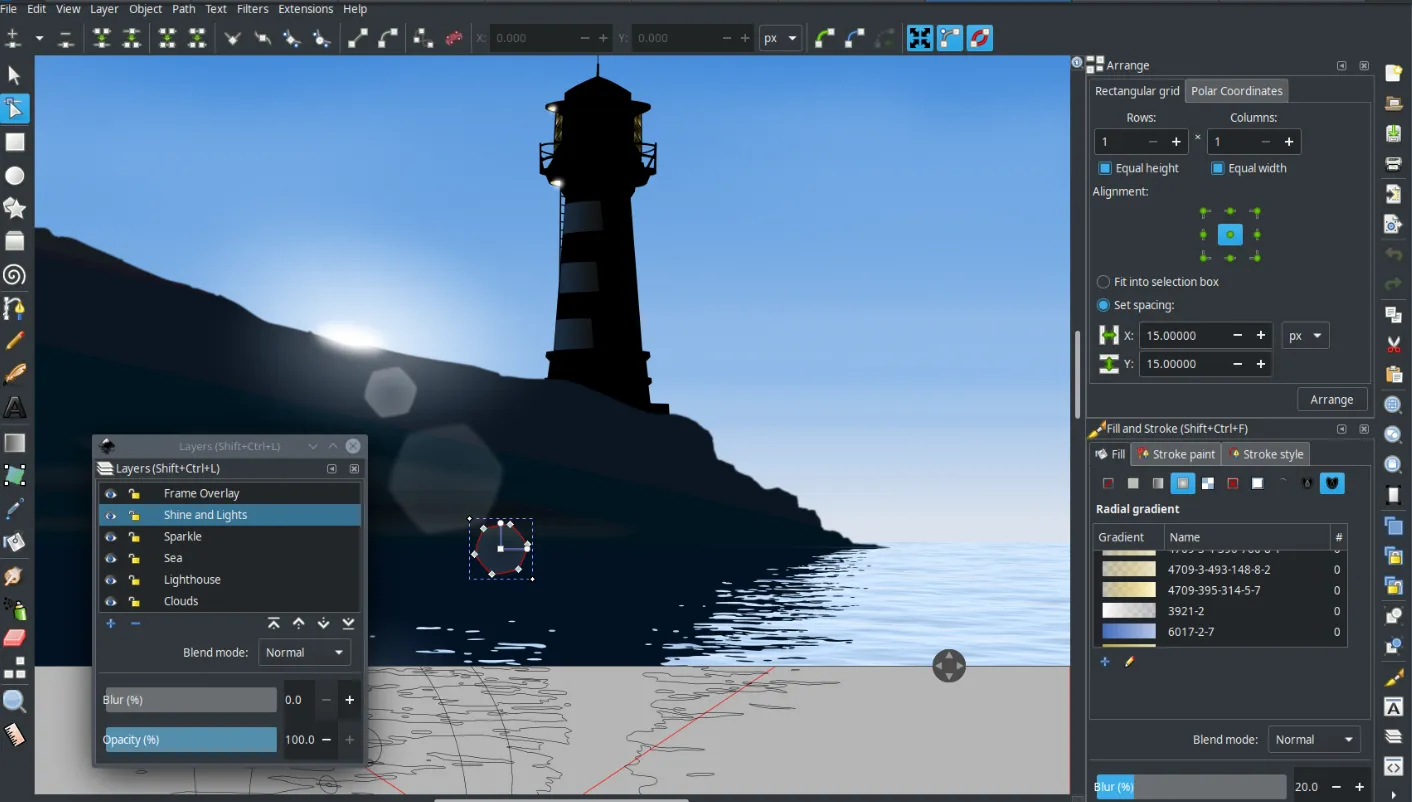Select the Text tool

[x=15, y=408]
